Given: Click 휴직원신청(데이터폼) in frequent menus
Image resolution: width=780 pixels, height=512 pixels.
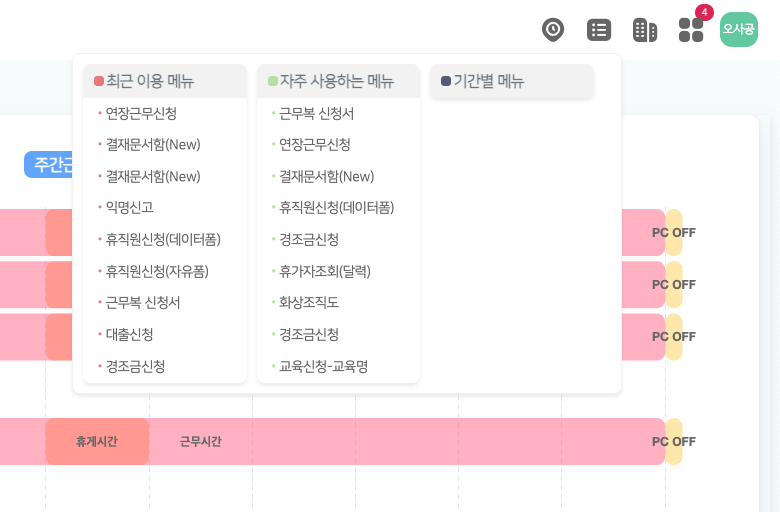Looking at the screenshot, I should click(336, 207).
